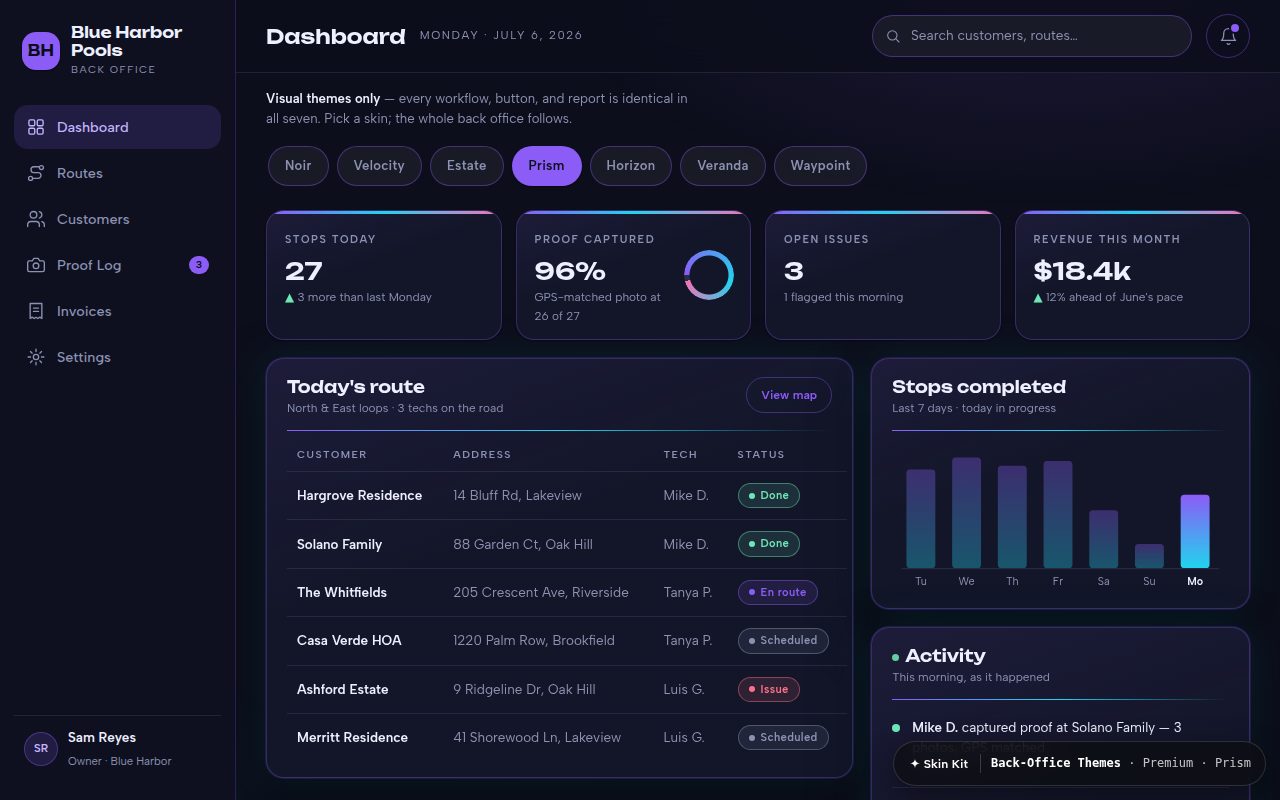The height and width of the screenshot is (800, 1280).
Task: Navigate to Invoices
Action: [x=117, y=311]
